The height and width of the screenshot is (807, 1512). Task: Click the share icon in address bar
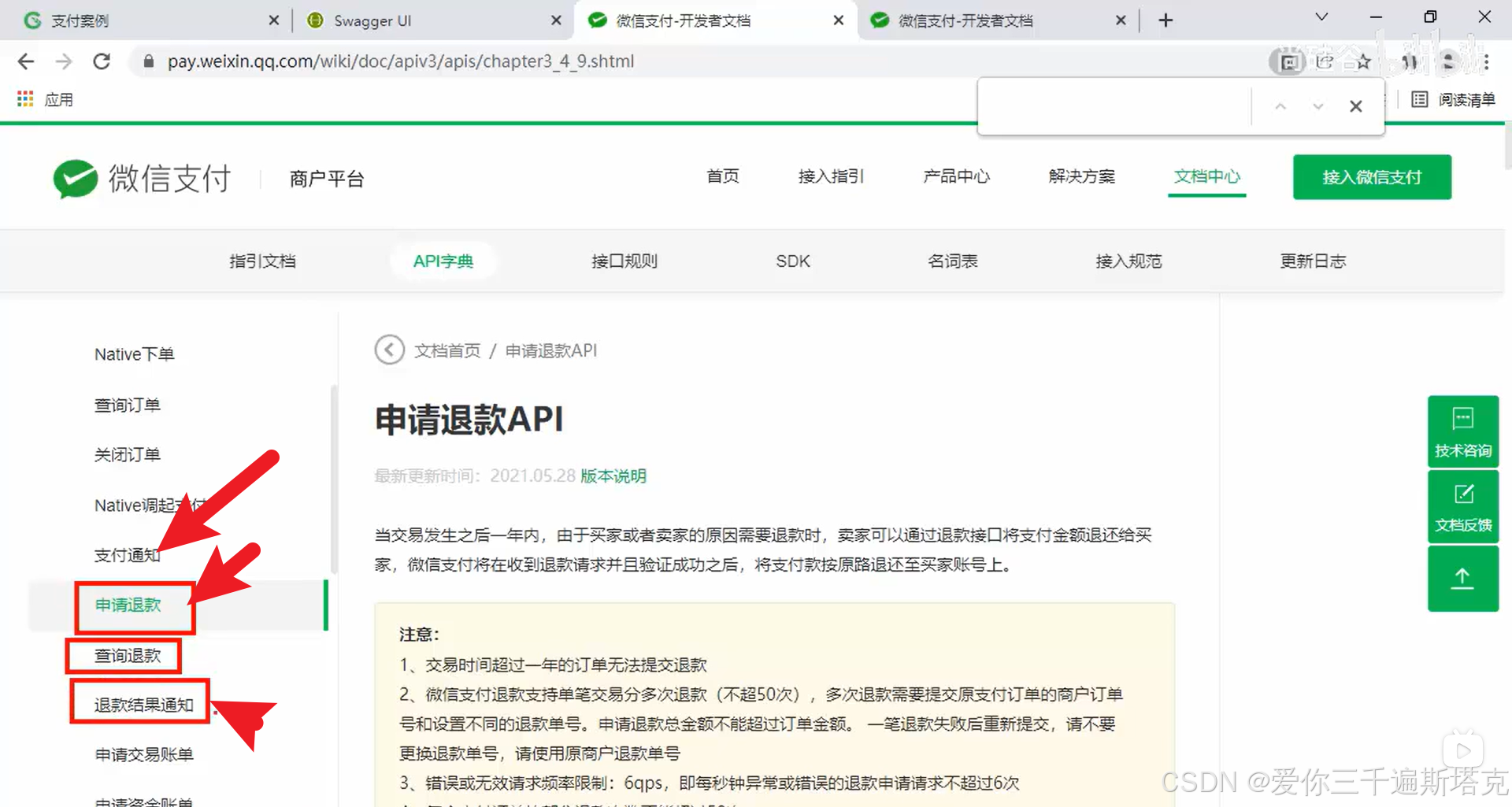(x=1325, y=61)
